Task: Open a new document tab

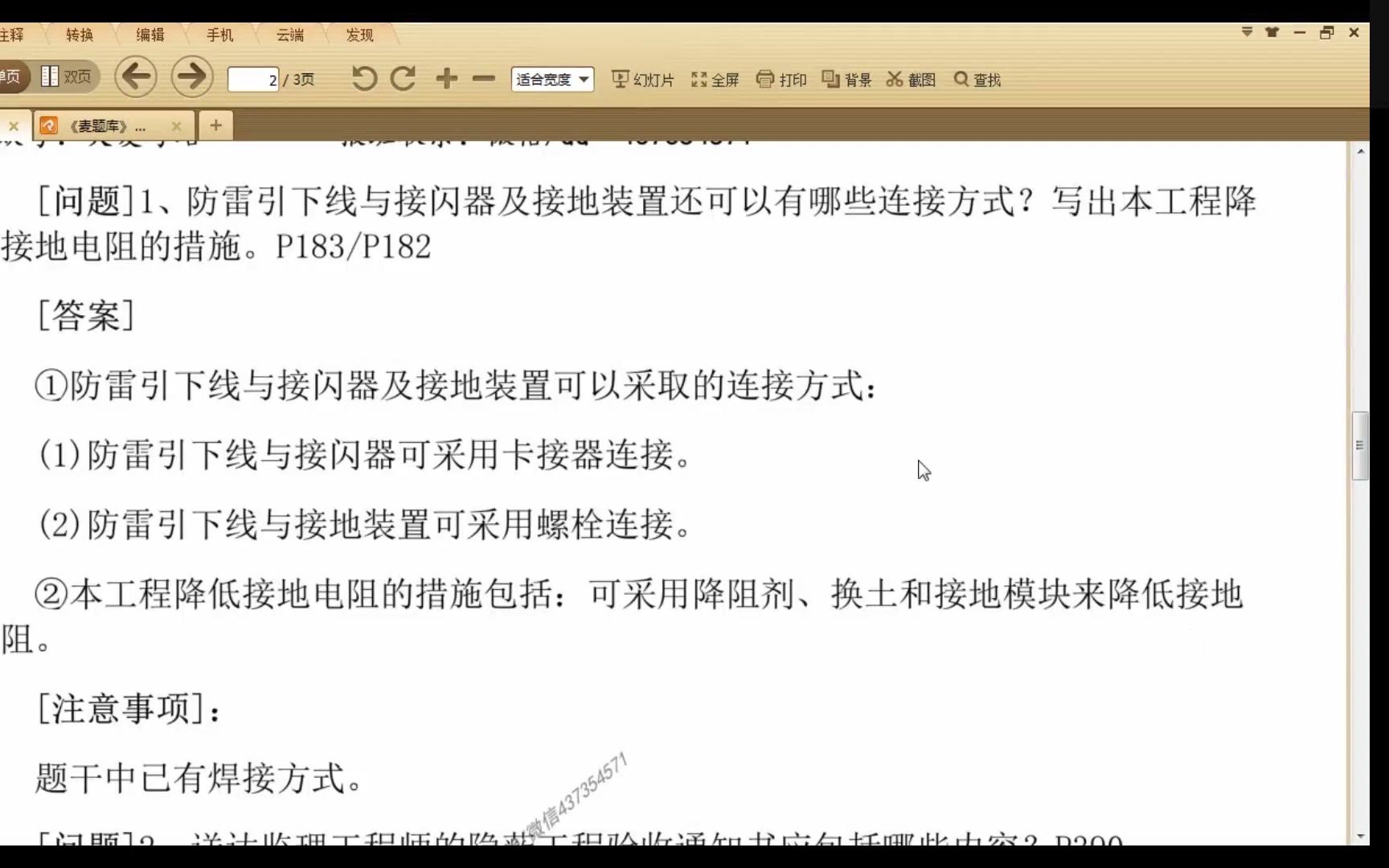Action: click(x=215, y=125)
